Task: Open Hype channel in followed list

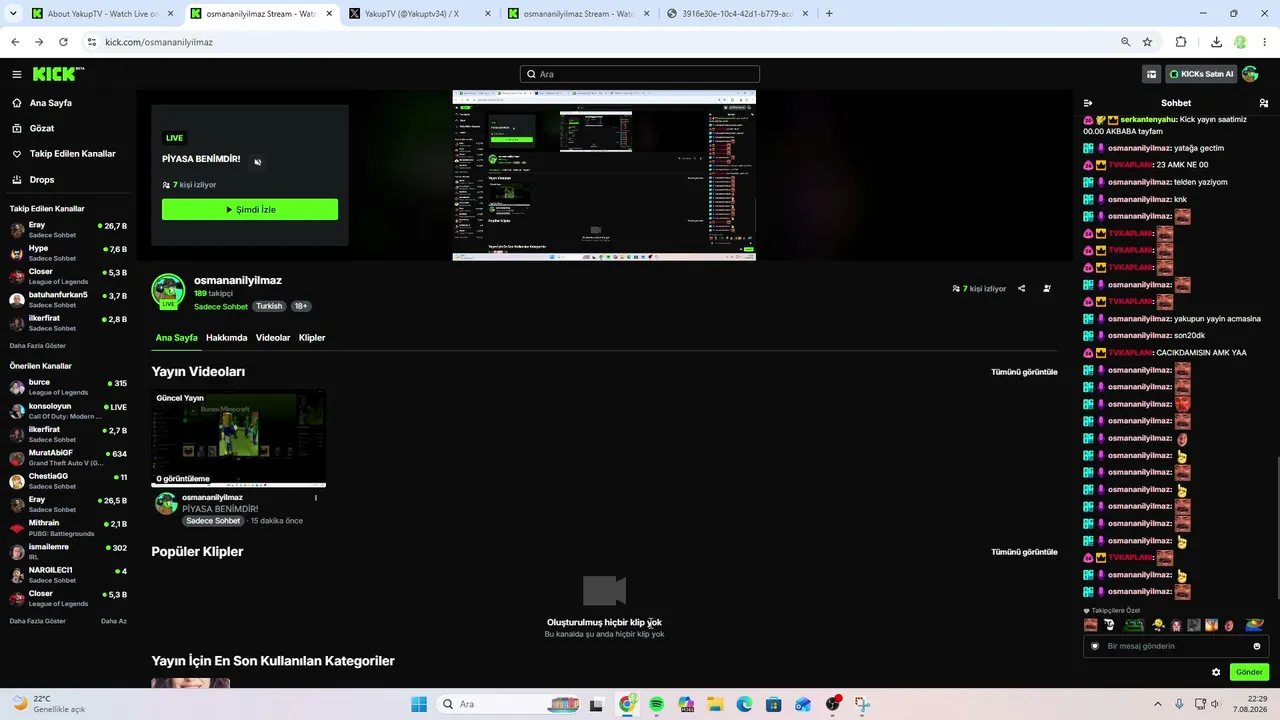Action: (68, 253)
